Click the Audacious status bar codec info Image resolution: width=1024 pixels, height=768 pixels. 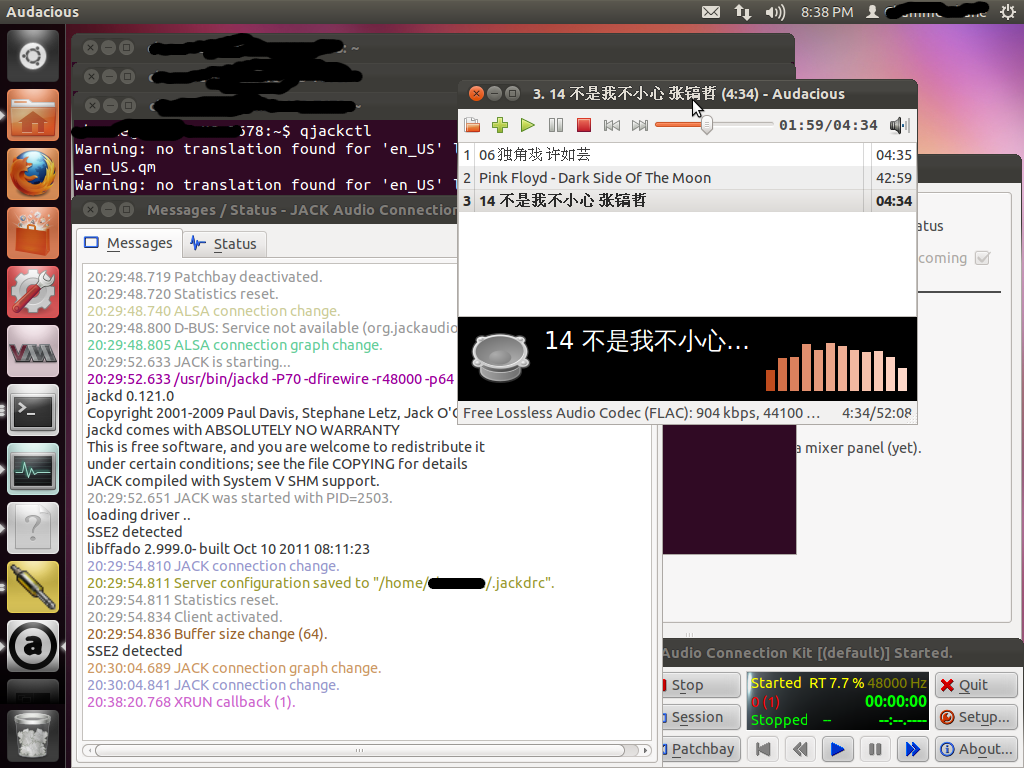[x=641, y=413]
